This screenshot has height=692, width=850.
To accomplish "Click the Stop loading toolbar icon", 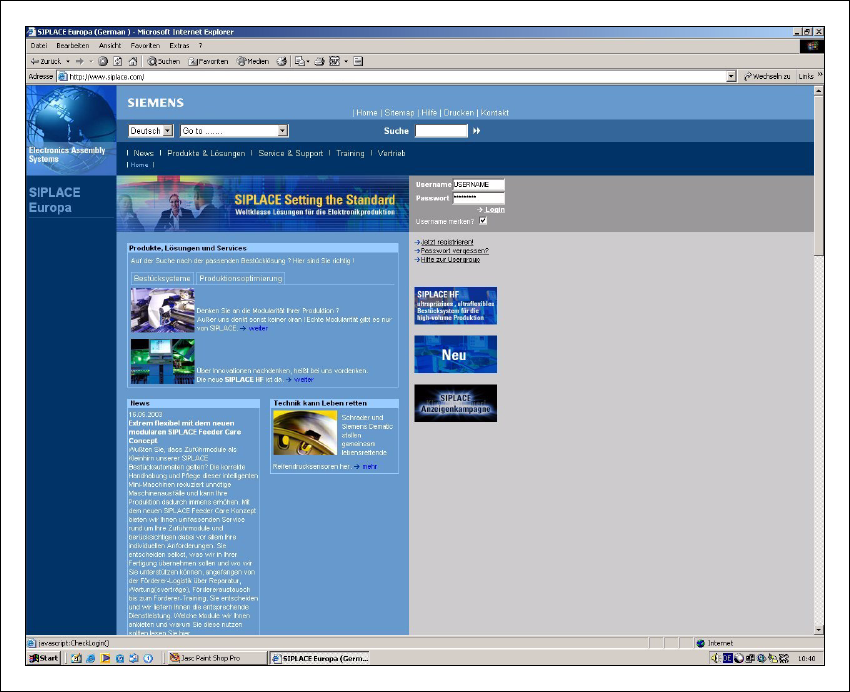I will 103,61.
